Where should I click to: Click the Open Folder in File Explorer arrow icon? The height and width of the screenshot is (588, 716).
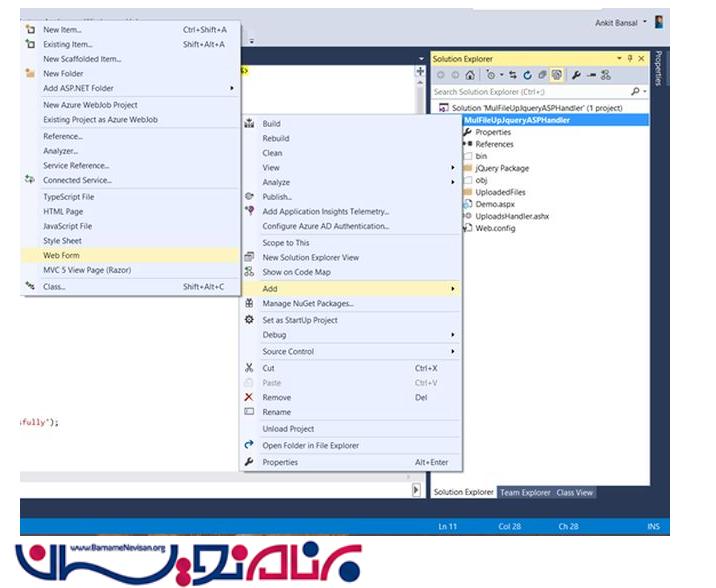[249, 445]
